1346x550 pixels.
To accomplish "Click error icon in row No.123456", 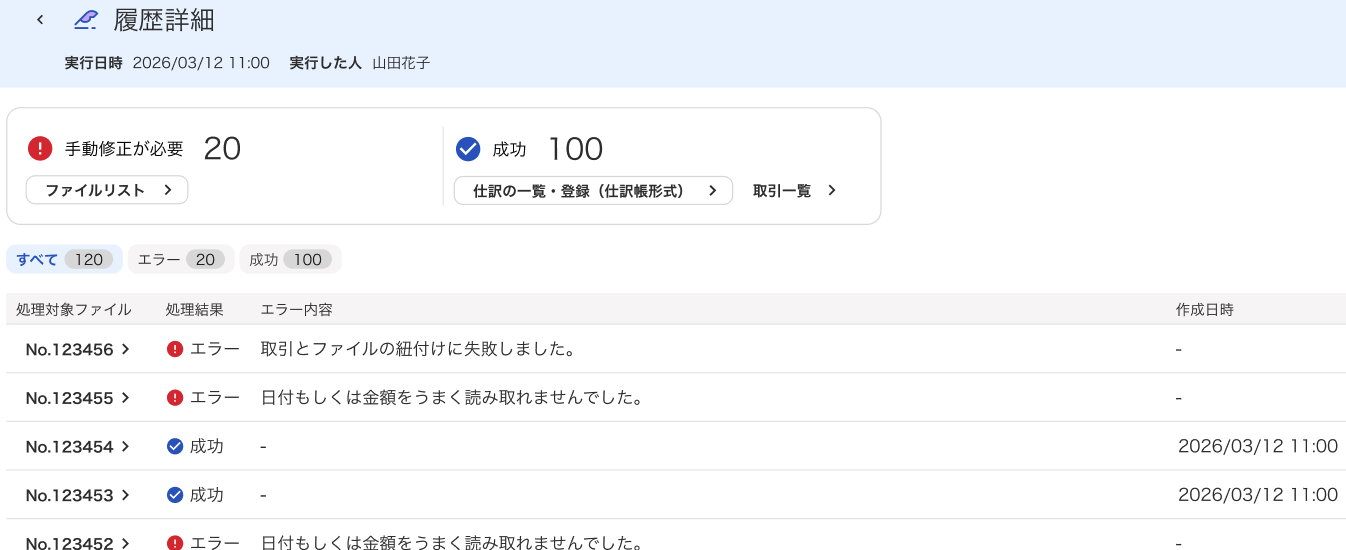I will click(175, 349).
